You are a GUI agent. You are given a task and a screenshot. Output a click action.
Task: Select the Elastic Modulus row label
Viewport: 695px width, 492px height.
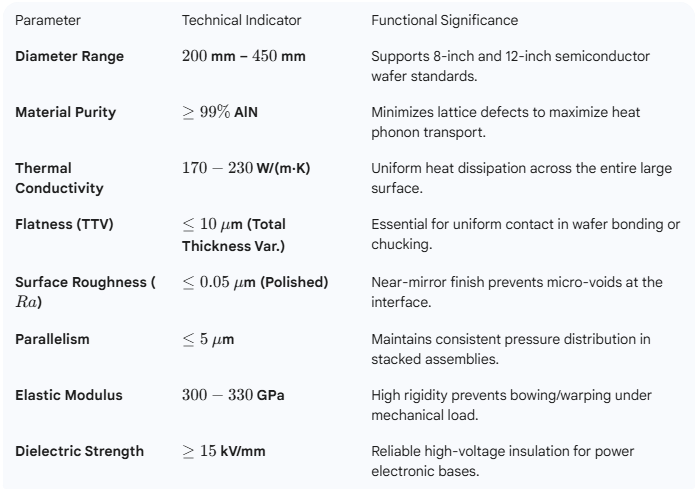point(68,395)
